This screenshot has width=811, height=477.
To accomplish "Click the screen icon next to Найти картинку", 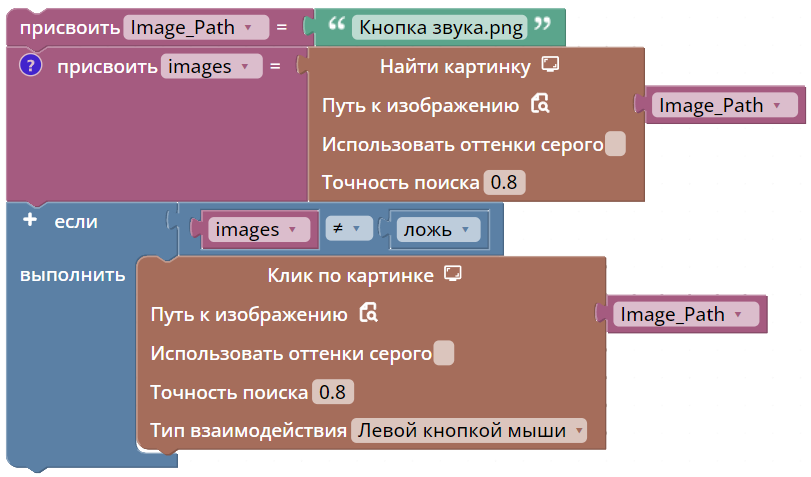I will 550,65.
